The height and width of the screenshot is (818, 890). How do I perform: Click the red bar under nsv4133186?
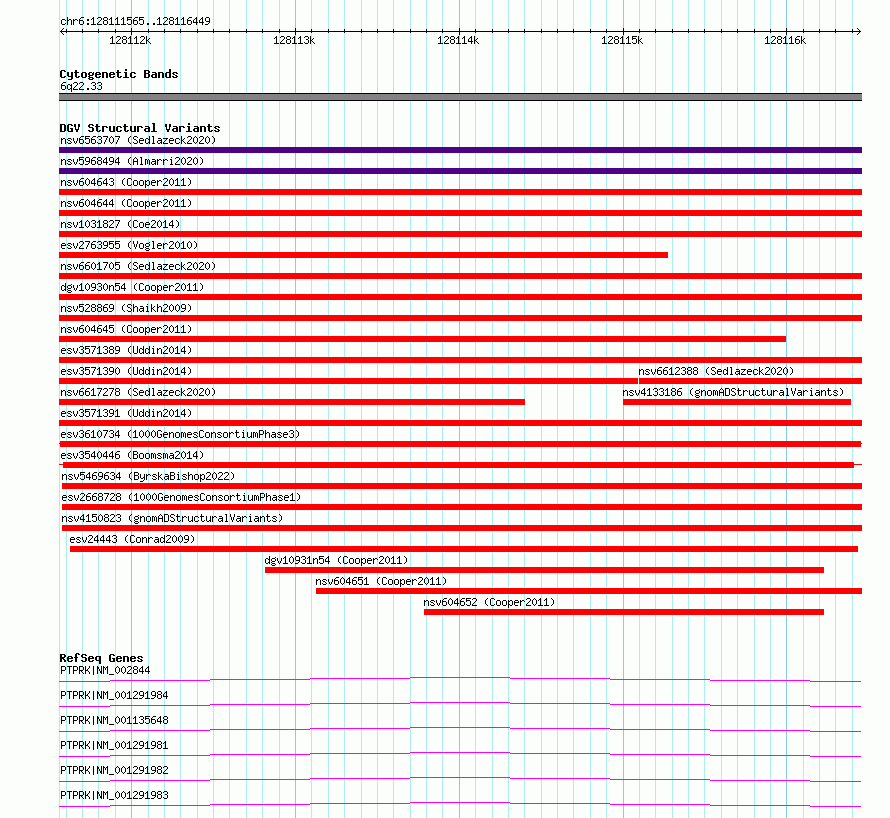(737, 402)
